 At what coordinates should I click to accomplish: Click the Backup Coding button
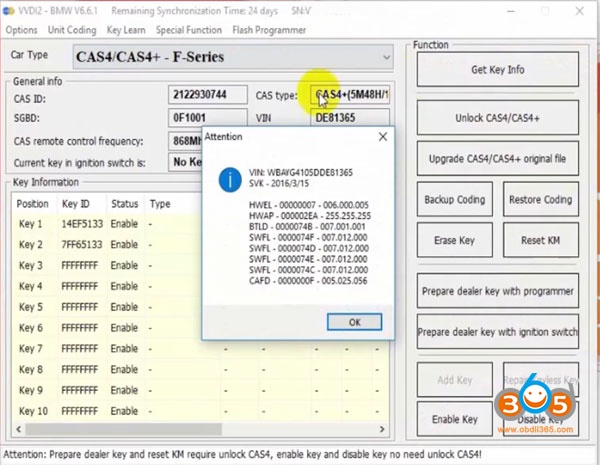click(455, 199)
